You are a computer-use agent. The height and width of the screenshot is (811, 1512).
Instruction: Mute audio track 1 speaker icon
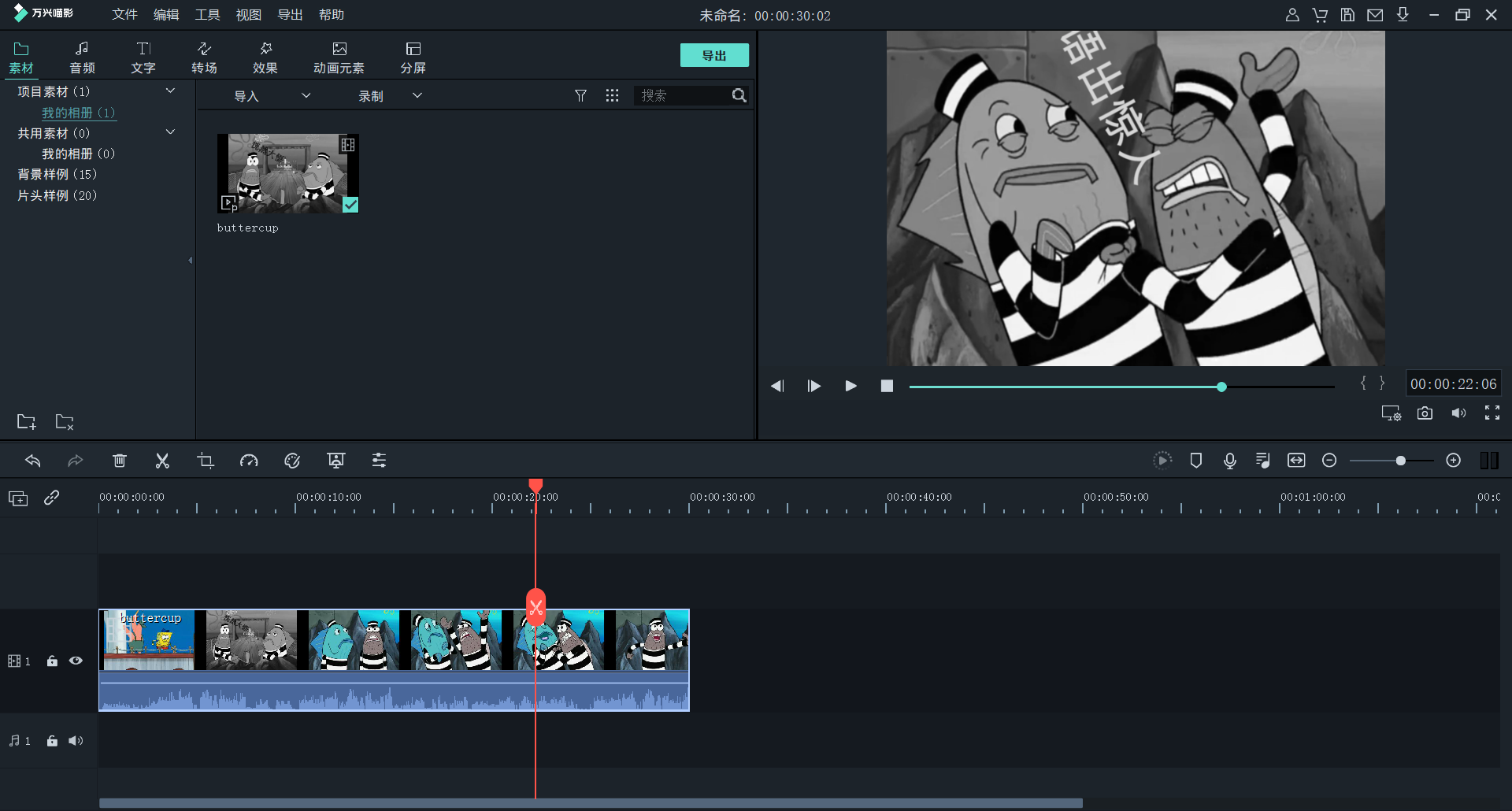point(76,741)
